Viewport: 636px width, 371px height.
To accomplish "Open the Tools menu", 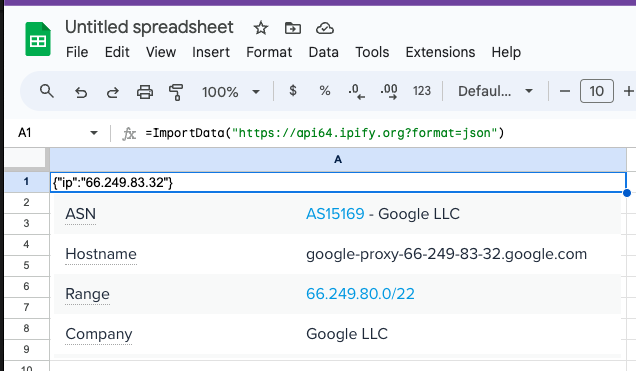I will coord(372,52).
